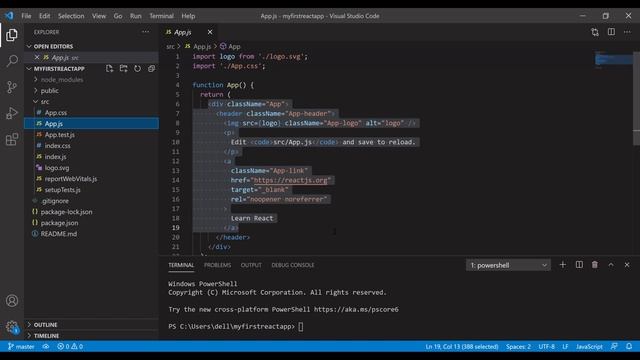
Task: Maximize the terminal panel size
Action: click(611, 265)
